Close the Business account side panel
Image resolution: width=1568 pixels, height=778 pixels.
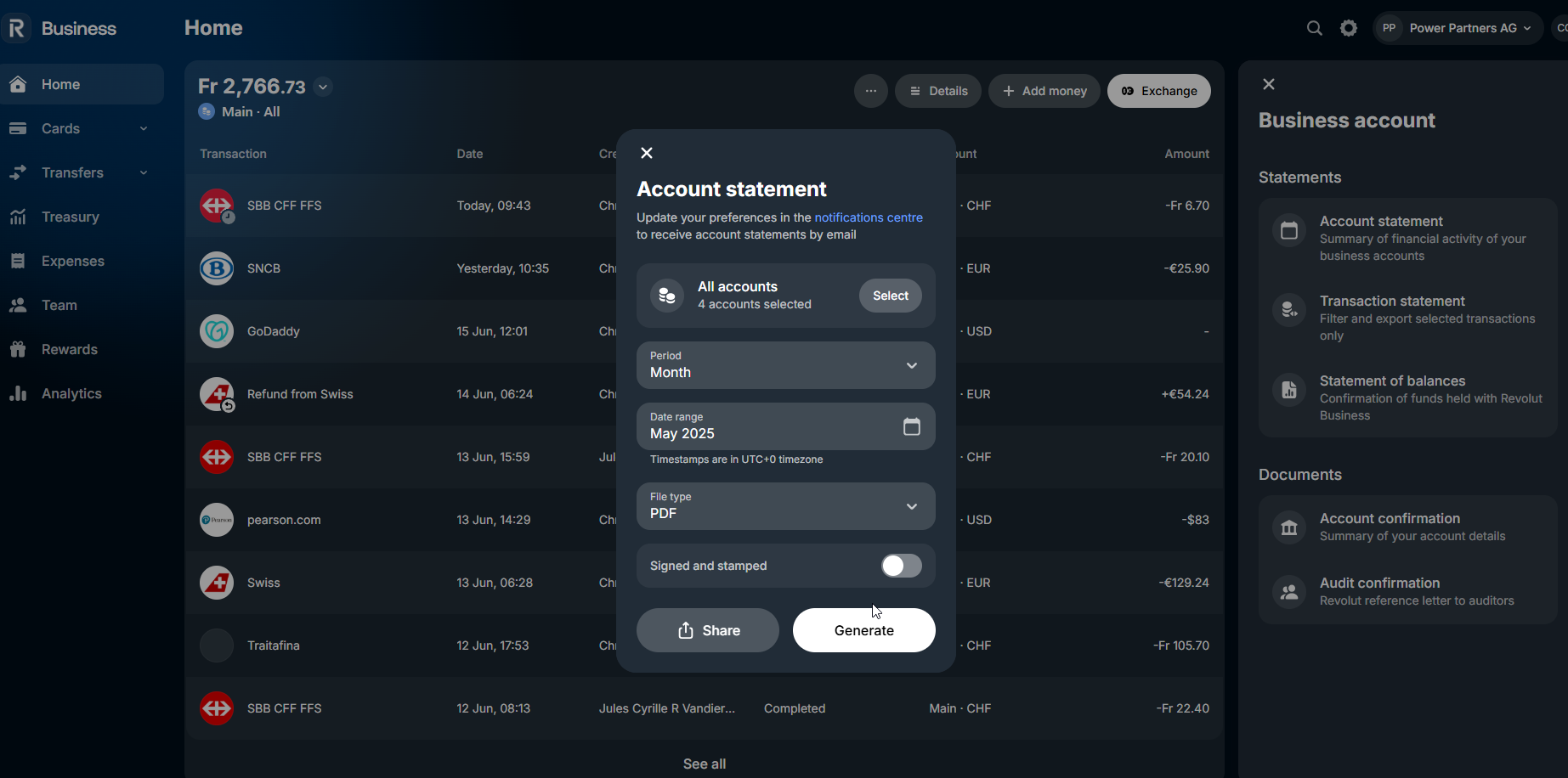tap(1269, 84)
